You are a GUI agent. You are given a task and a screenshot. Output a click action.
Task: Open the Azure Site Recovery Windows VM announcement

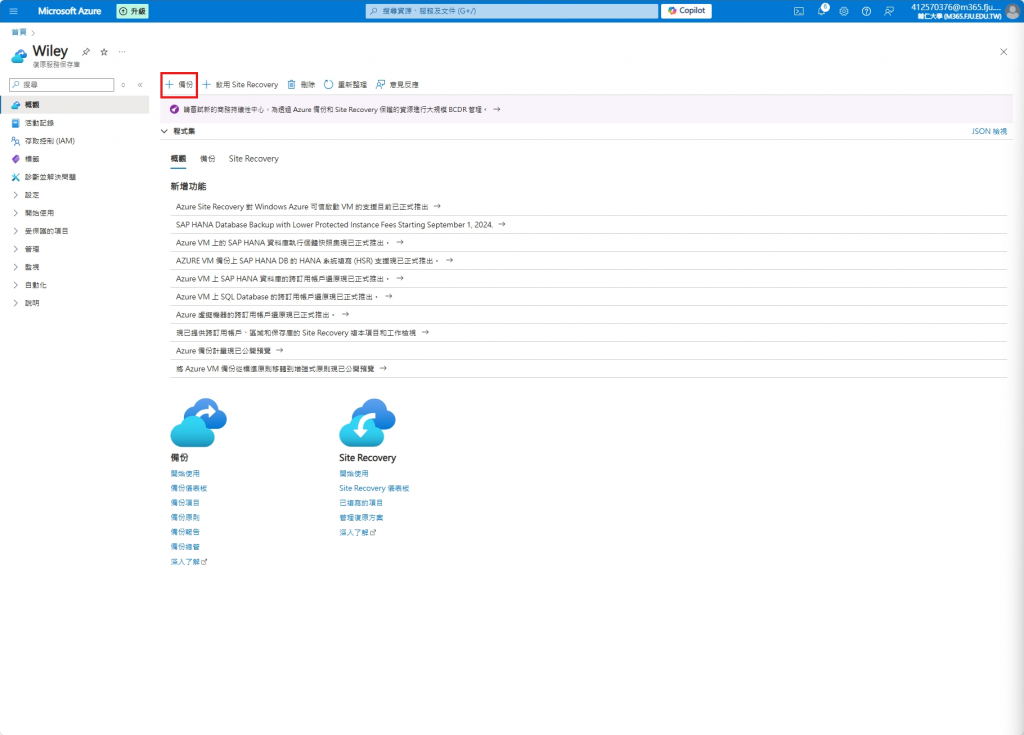[308, 206]
